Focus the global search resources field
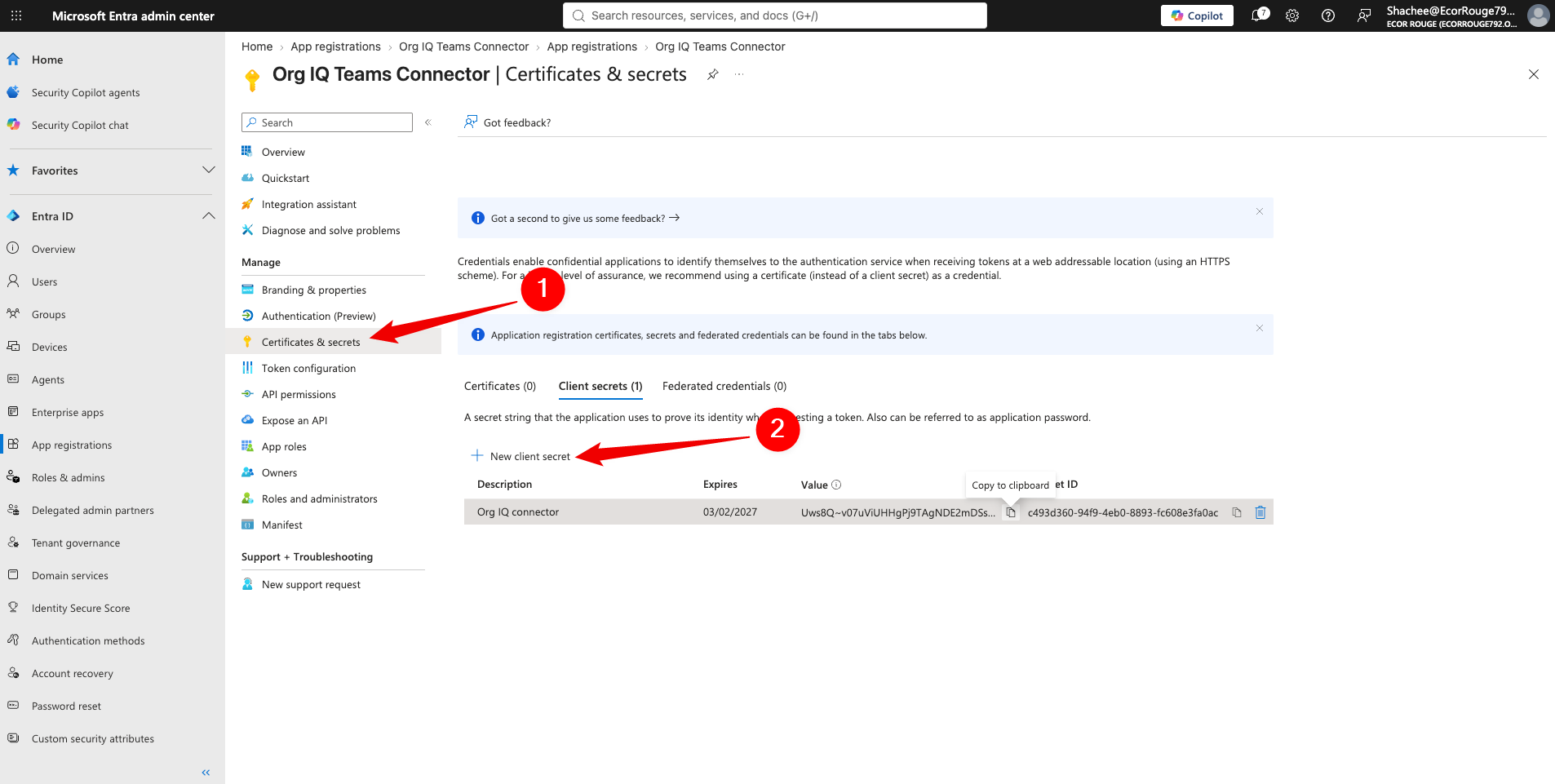The width and height of the screenshot is (1555, 784). [775, 16]
